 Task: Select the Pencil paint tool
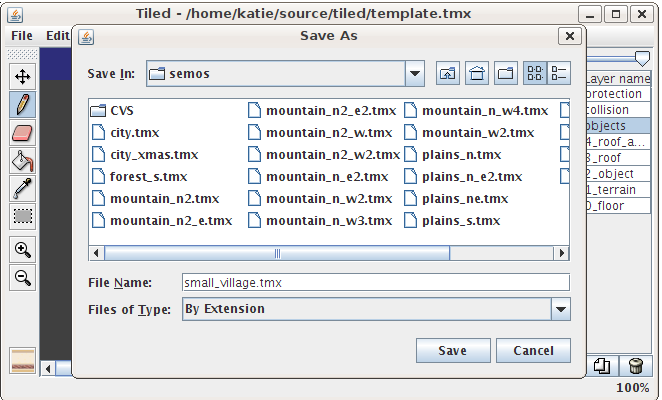[22, 104]
